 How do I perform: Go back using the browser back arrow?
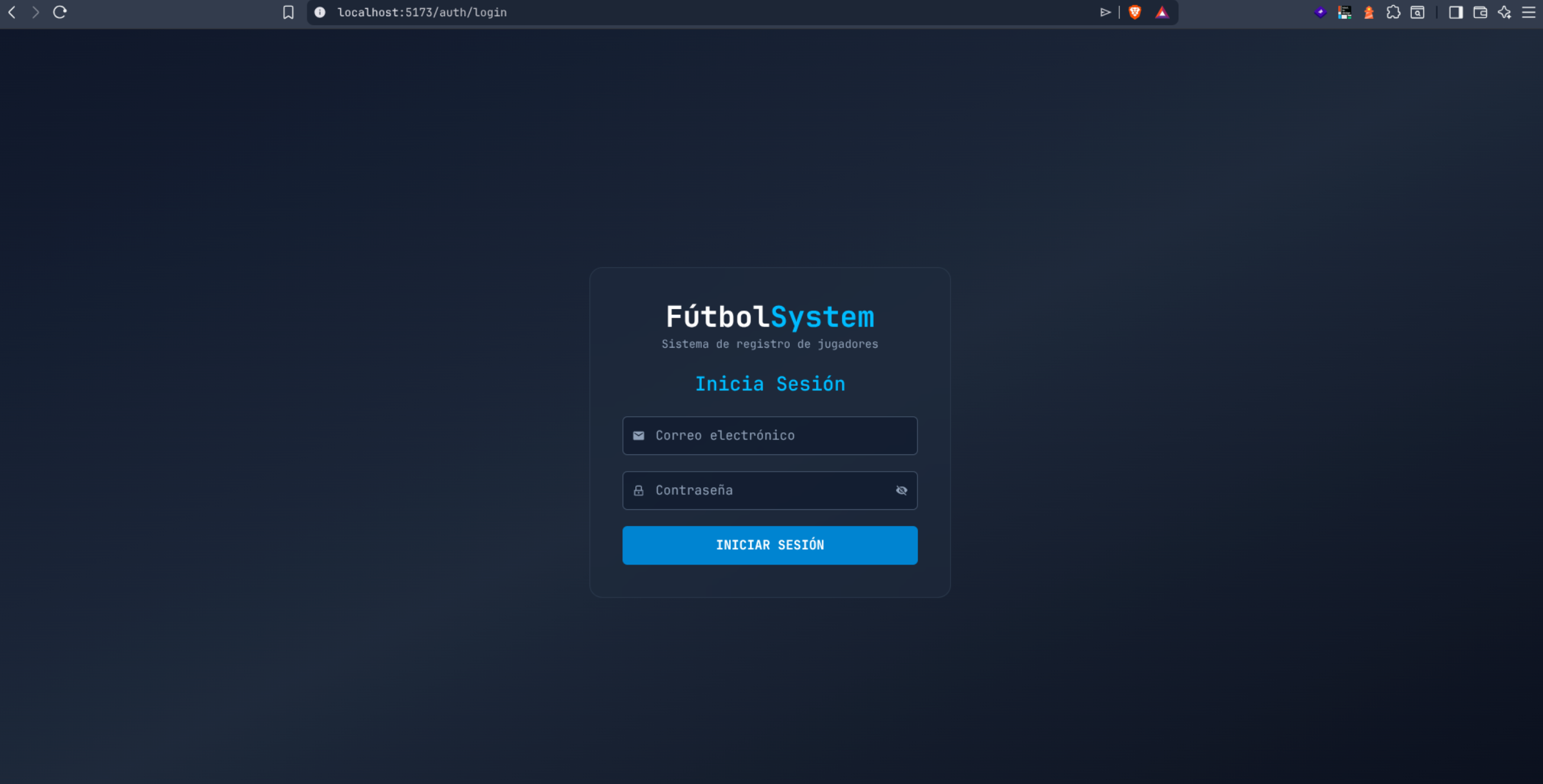[x=12, y=12]
